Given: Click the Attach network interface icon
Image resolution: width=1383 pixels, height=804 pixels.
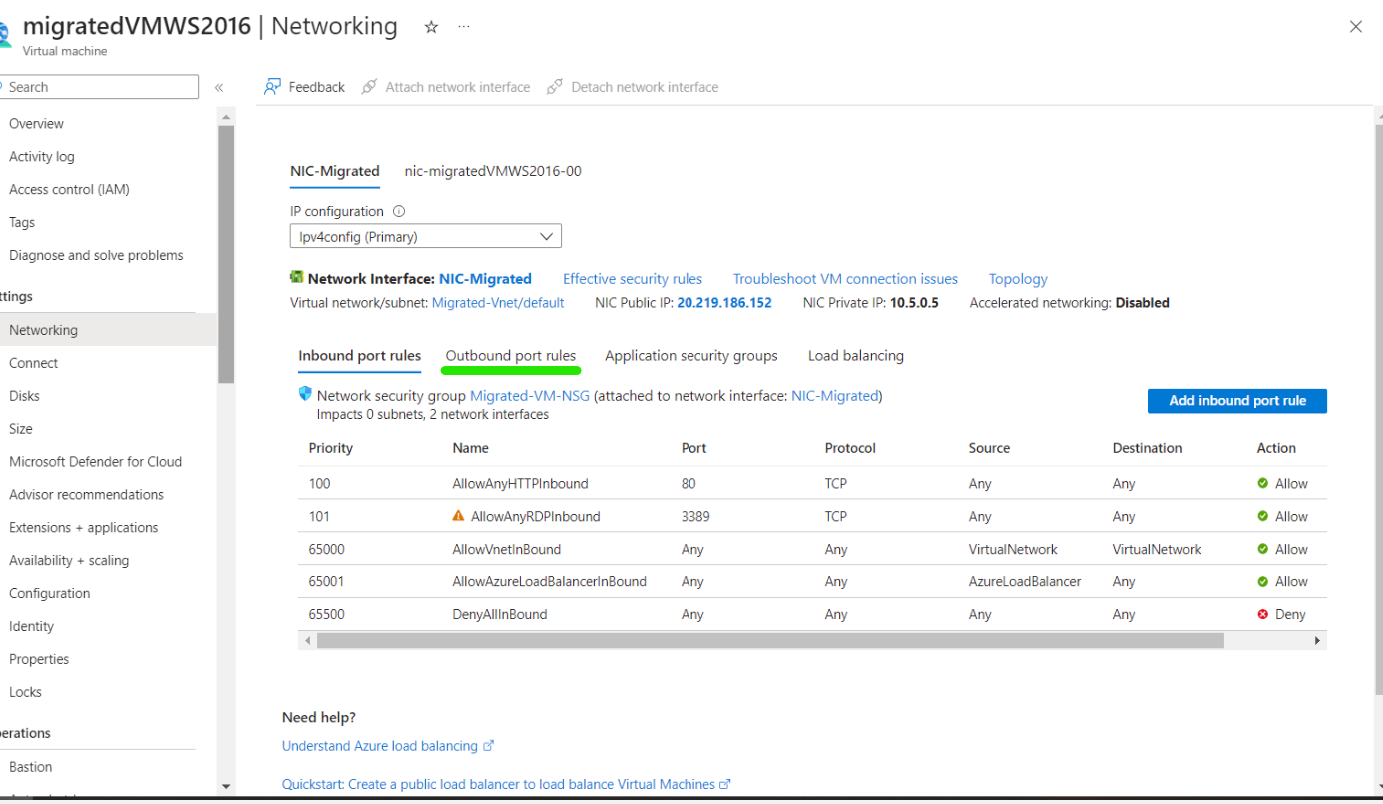Looking at the screenshot, I should click(x=369, y=87).
